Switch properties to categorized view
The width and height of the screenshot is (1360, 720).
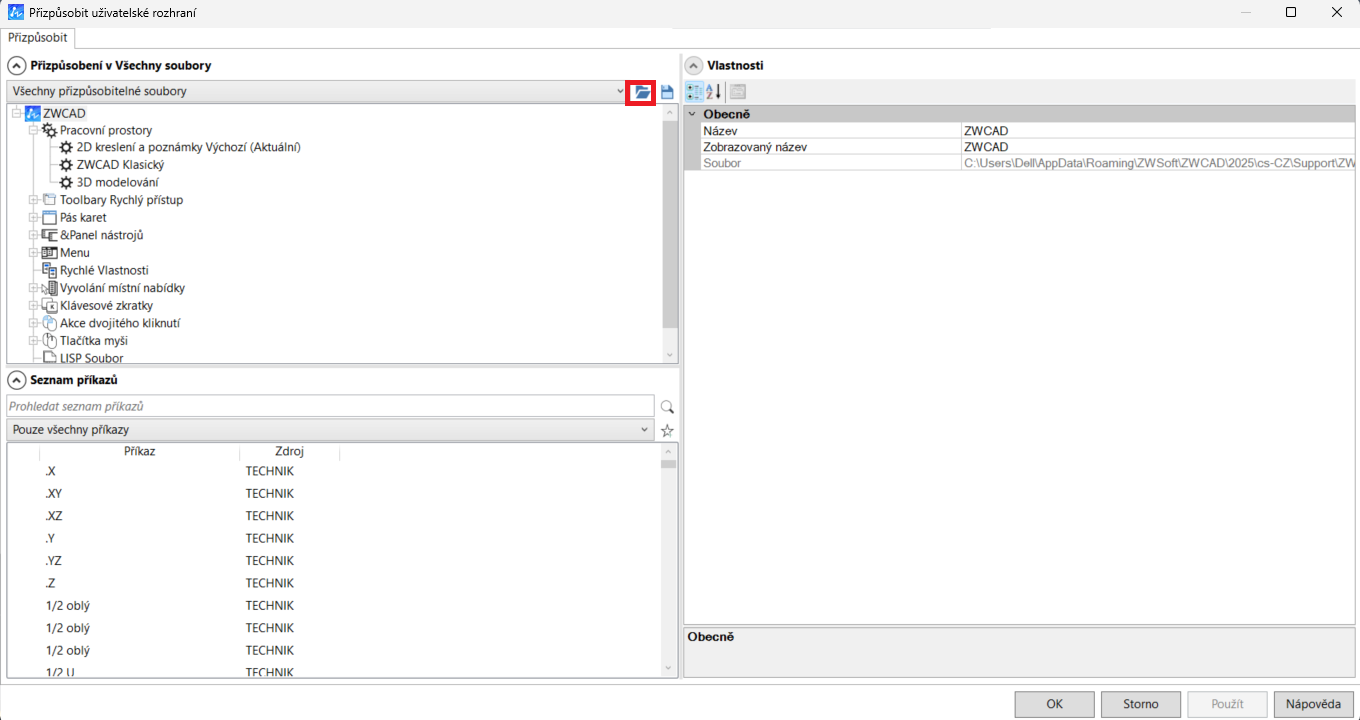[695, 92]
